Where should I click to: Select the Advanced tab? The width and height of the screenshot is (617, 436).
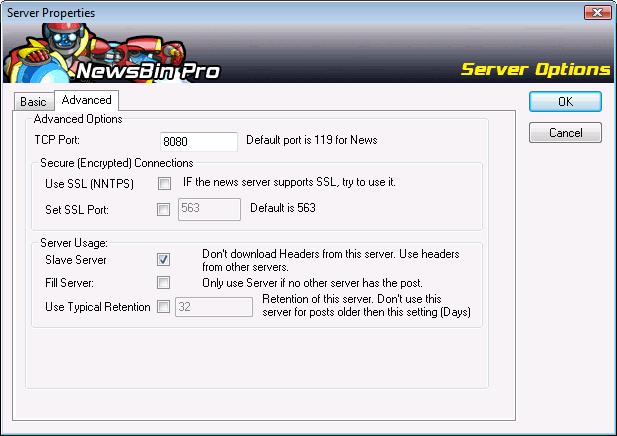tap(85, 100)
